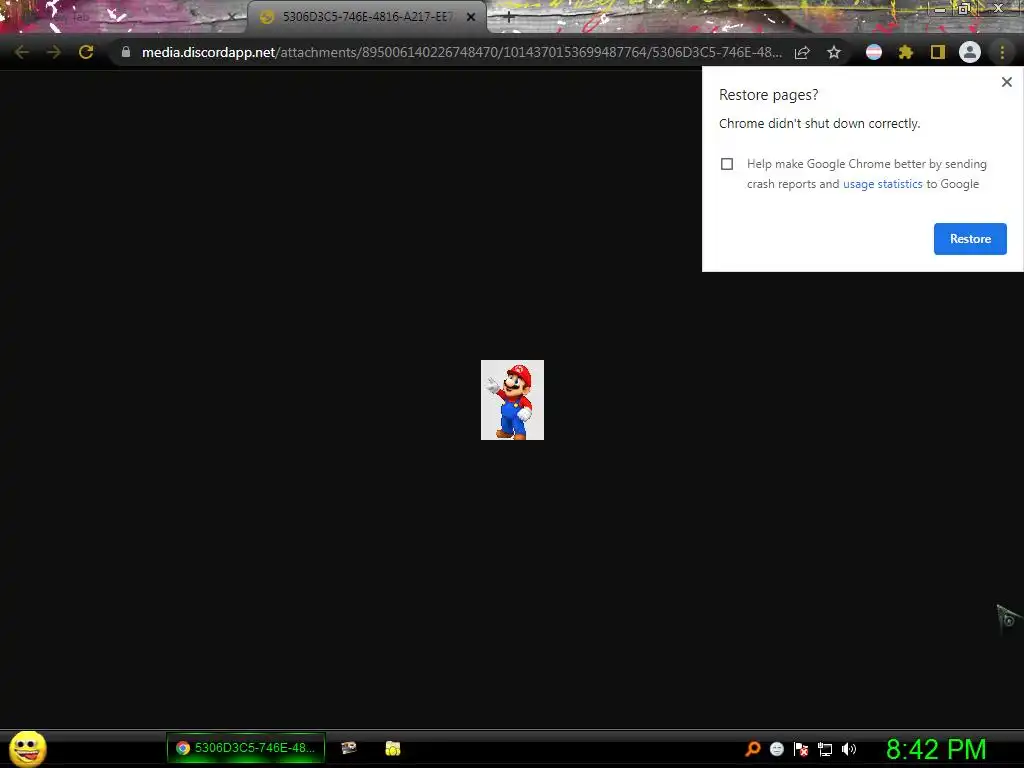Open the network tray icon
Image resolution: width=1024 pixels, height=768 pixels.
tap(825, 750)
